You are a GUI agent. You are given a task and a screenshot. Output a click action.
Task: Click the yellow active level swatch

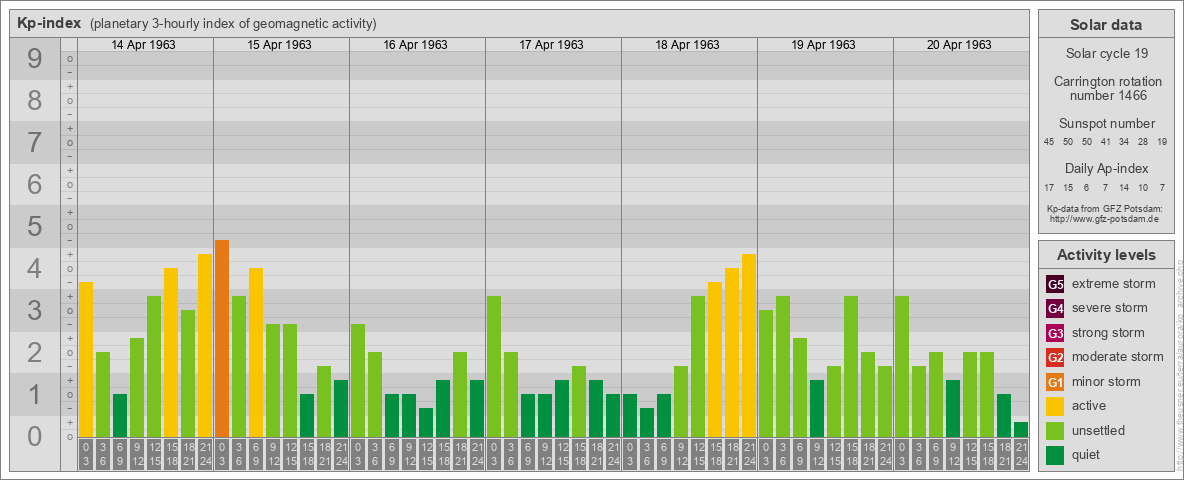[x=1055, y=406]
